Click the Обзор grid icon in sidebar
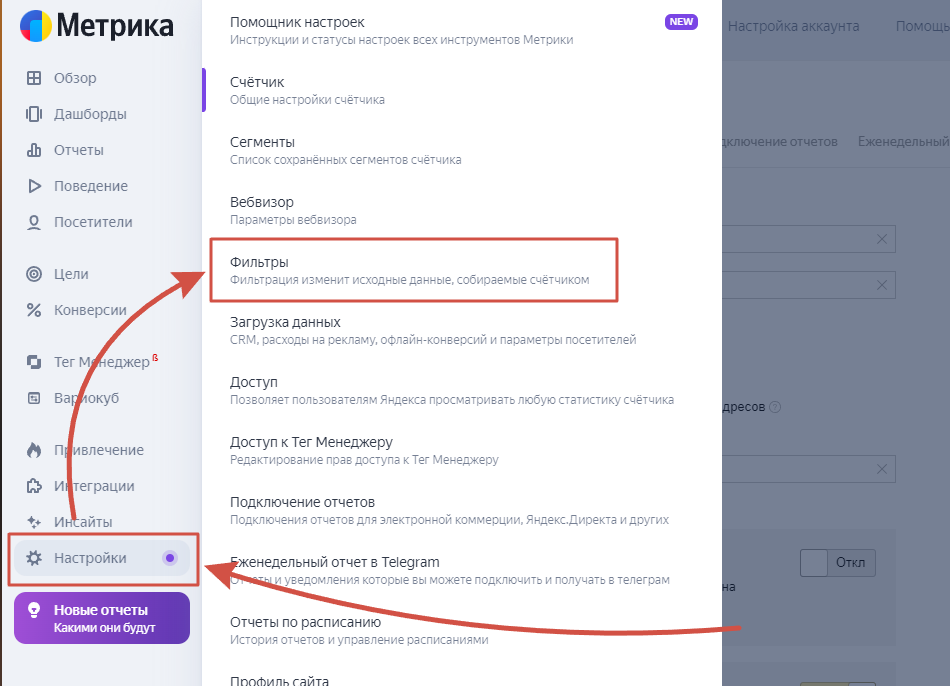 pyautogui.click(x=34, y=78)
